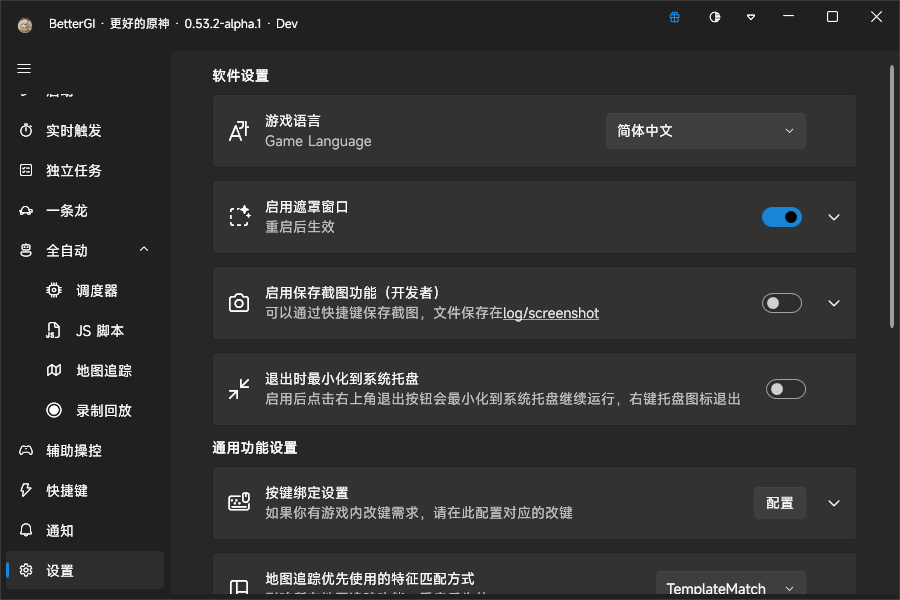Click the script file icon beside JS 脚本
This screenshot has height=600, width=900.
[53, 331]
